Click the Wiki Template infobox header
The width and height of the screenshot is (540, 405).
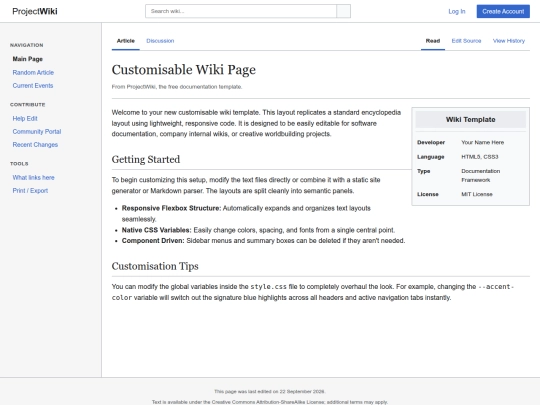click(x=470, y=120)
